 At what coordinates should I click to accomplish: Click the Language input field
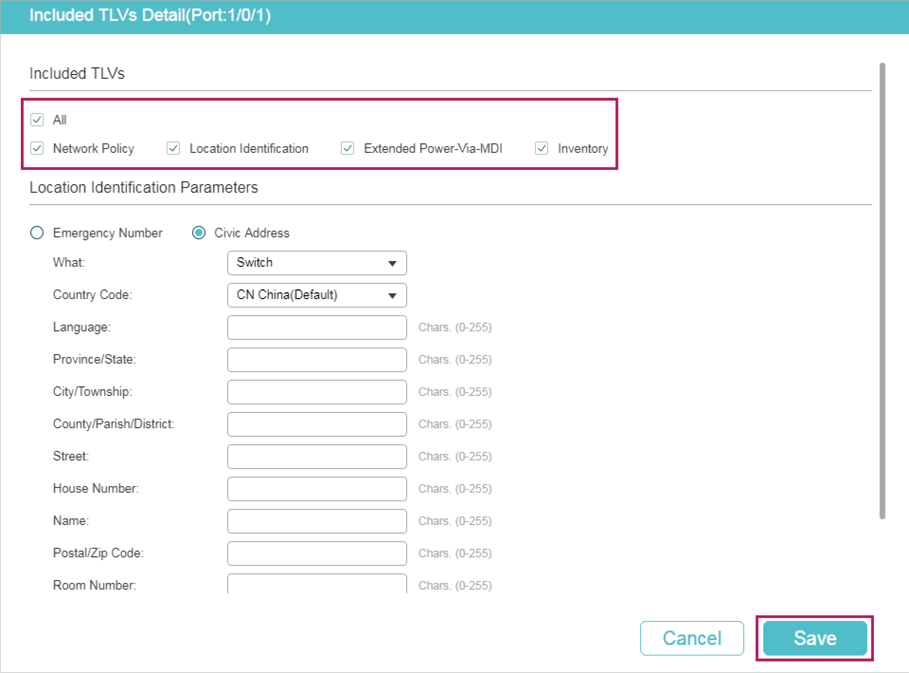pos(317,328)
